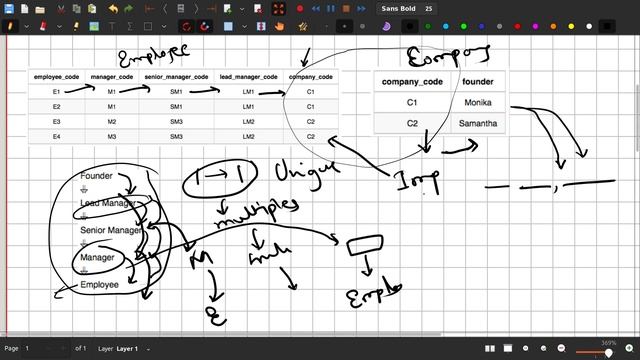Pick the gray color

coord(500,27)
